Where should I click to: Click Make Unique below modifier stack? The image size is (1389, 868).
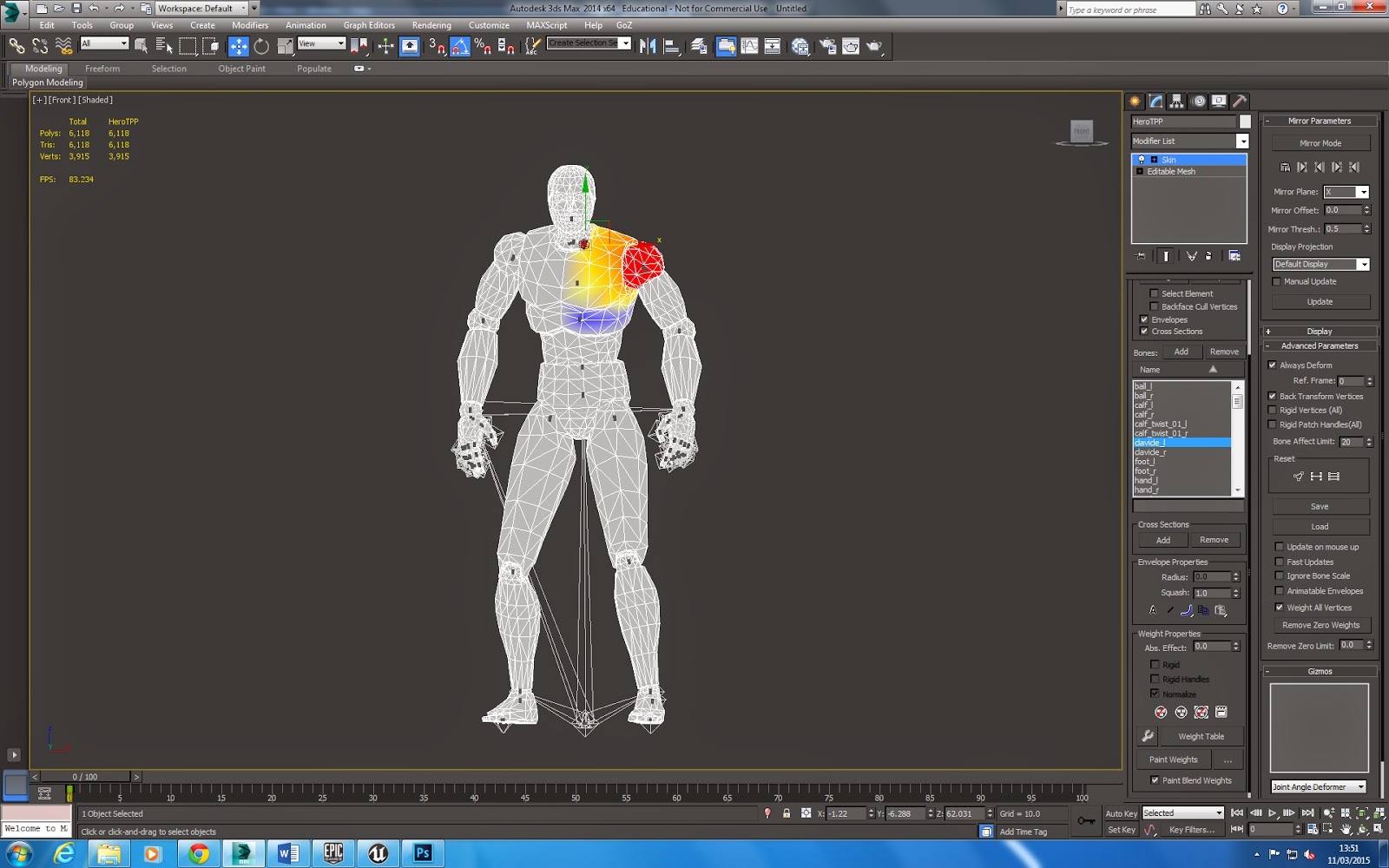click(x=1191, y=256)
